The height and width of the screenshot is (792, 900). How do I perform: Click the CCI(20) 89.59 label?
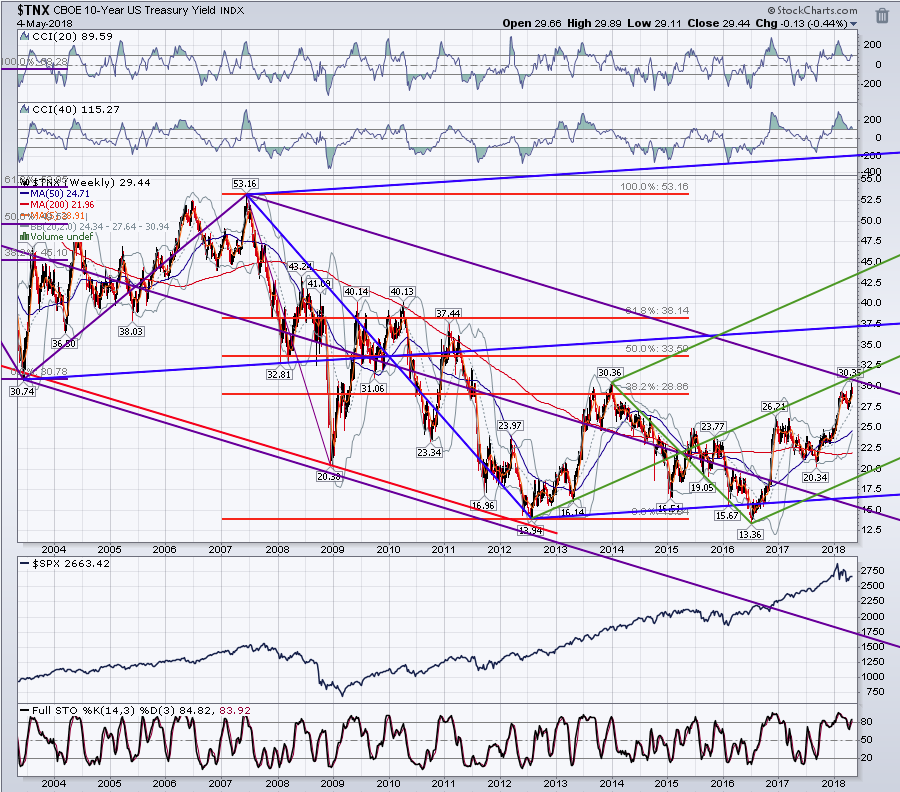click(72, 36)
